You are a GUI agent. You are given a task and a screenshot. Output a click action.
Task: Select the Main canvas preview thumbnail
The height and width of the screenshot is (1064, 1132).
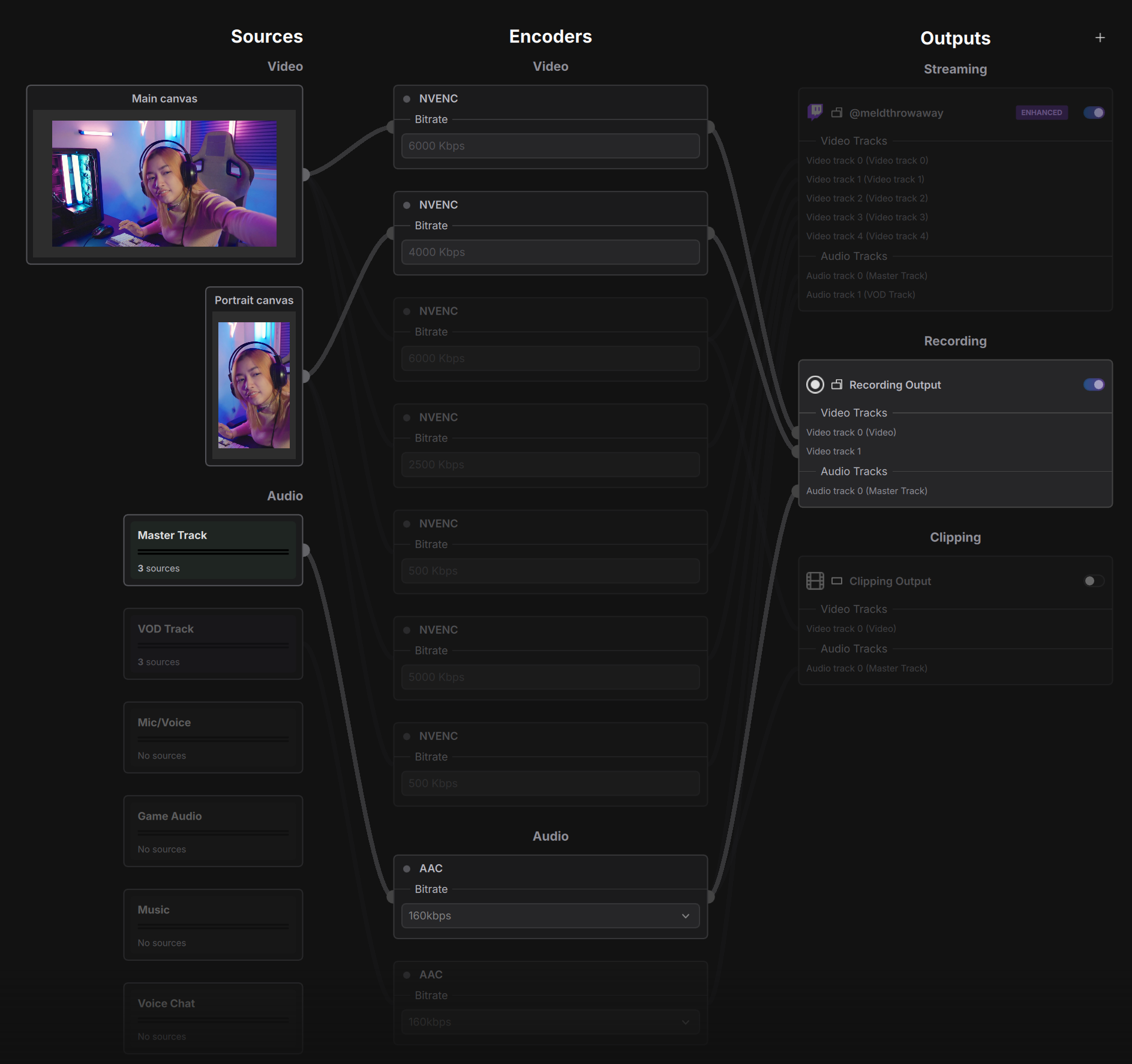[164, 184]
